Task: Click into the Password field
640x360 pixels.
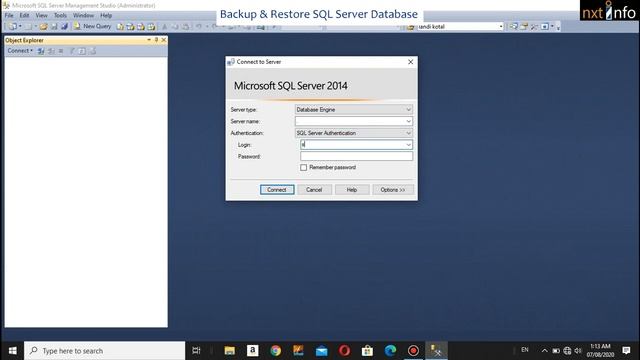Action: click(x=356, y=156)
